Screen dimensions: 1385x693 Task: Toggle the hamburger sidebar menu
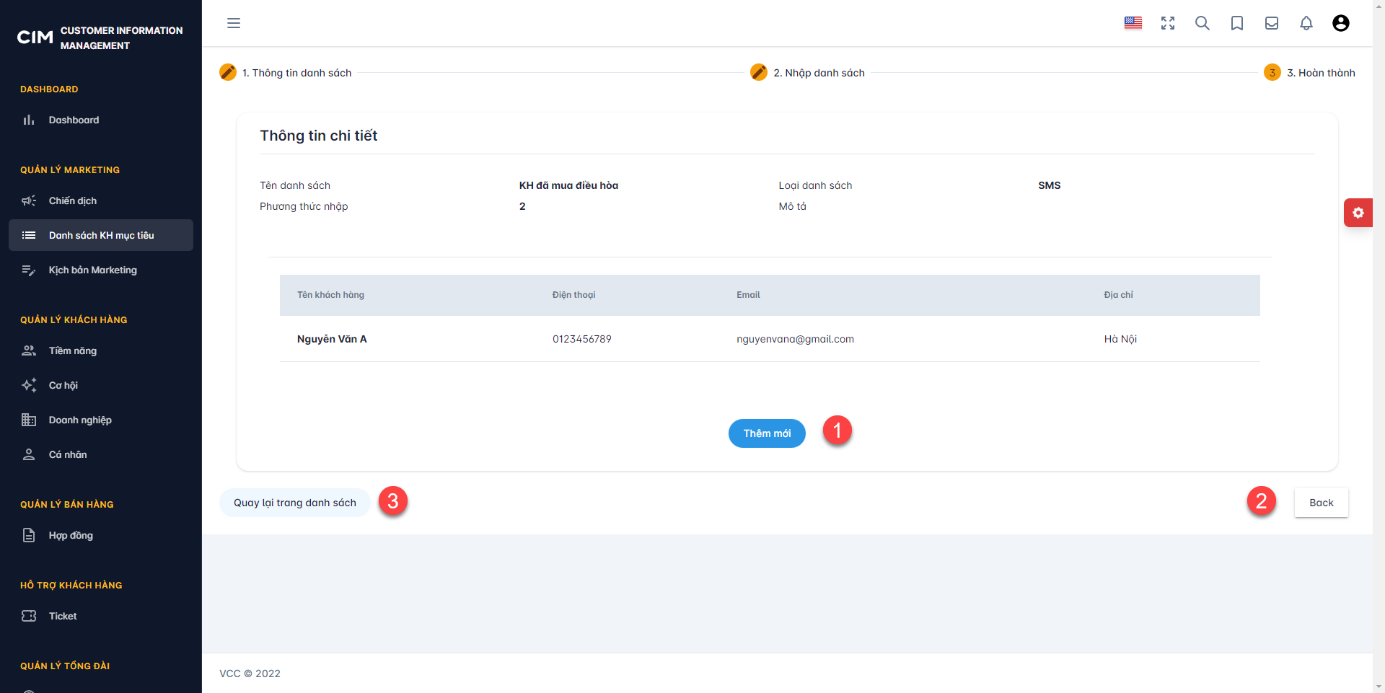[x=234, y=23]
